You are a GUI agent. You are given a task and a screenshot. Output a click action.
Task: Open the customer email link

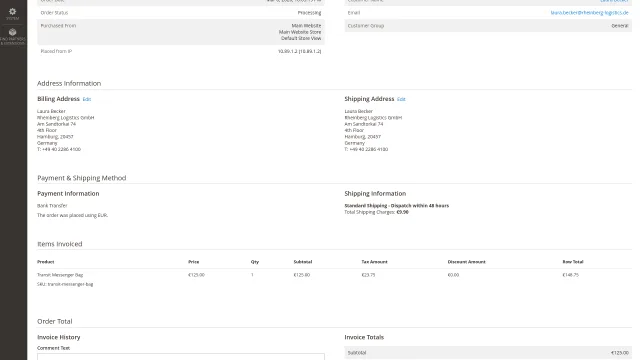click(589, 13)
